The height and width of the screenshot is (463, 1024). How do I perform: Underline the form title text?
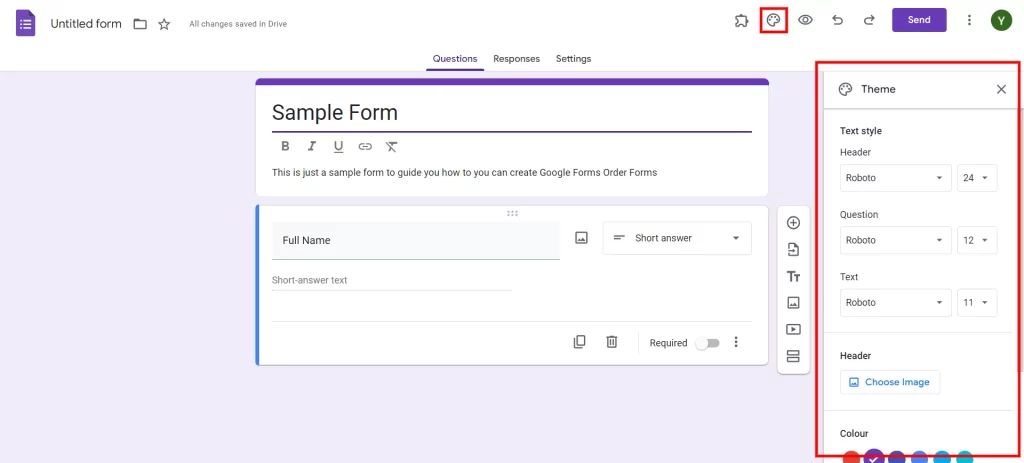point(338,146)
